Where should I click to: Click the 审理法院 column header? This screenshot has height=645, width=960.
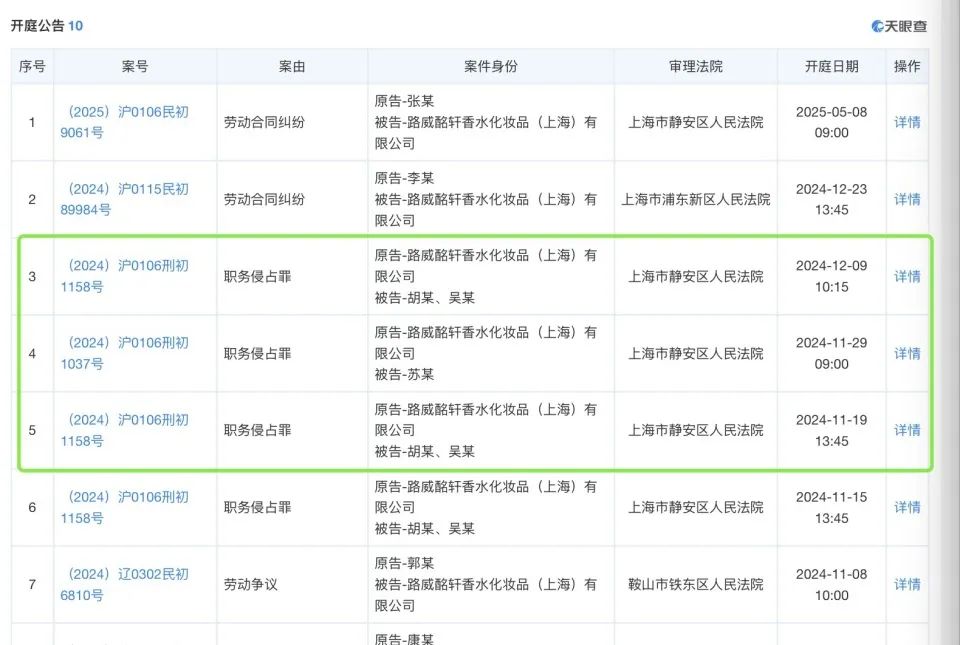tap(695, 66)
